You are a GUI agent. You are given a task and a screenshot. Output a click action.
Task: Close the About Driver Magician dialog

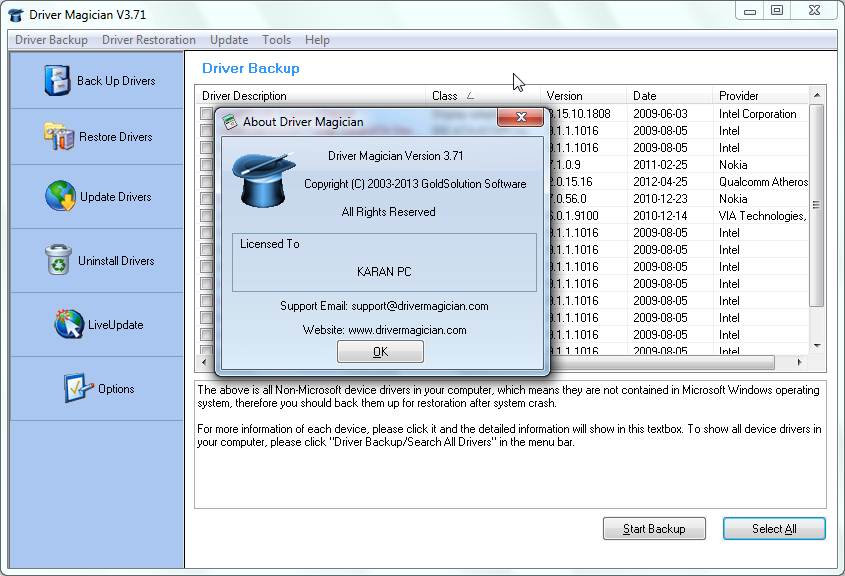[521, 117]
